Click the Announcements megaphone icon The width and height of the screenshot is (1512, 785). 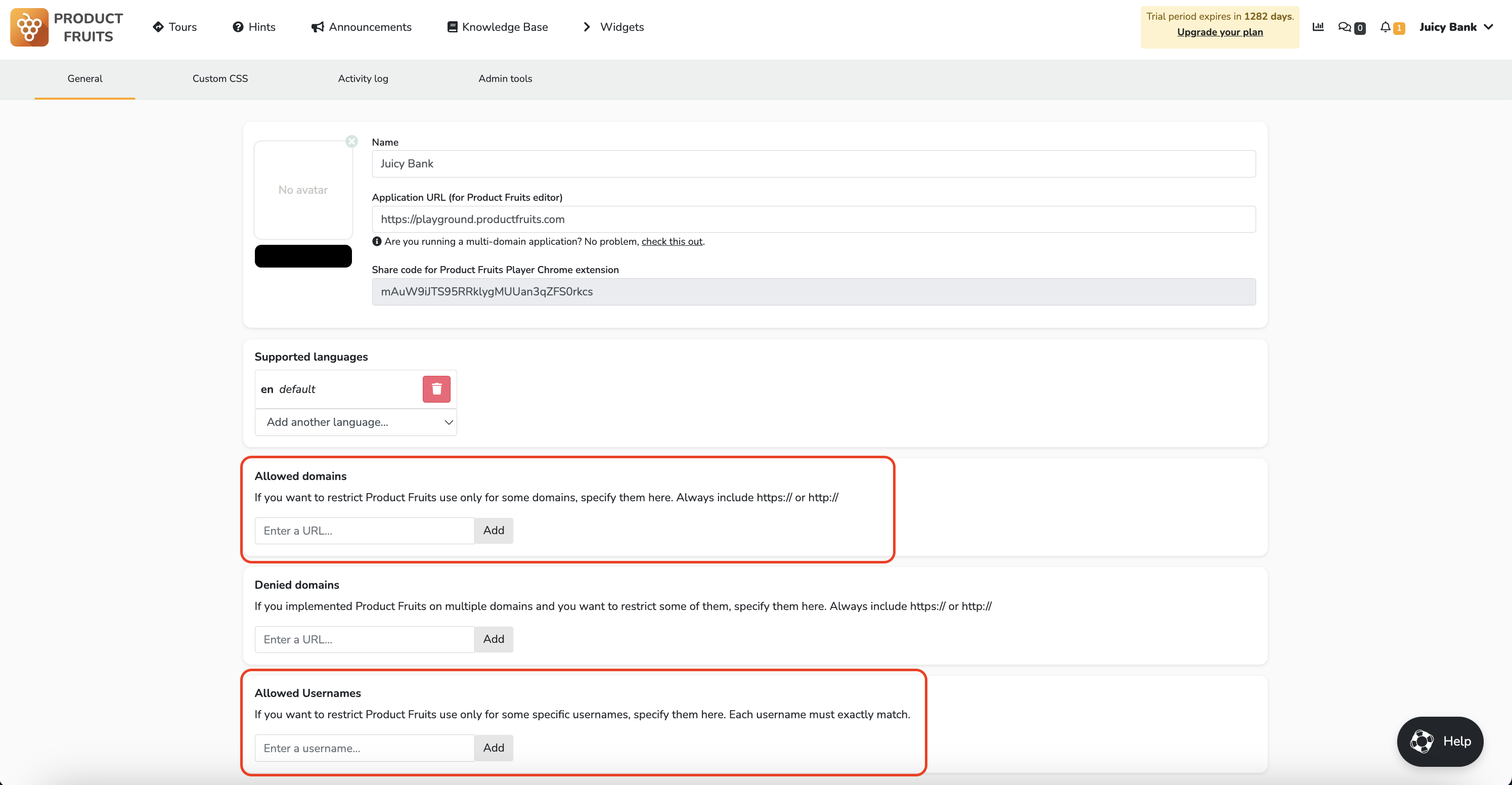(x=318, y=27)
